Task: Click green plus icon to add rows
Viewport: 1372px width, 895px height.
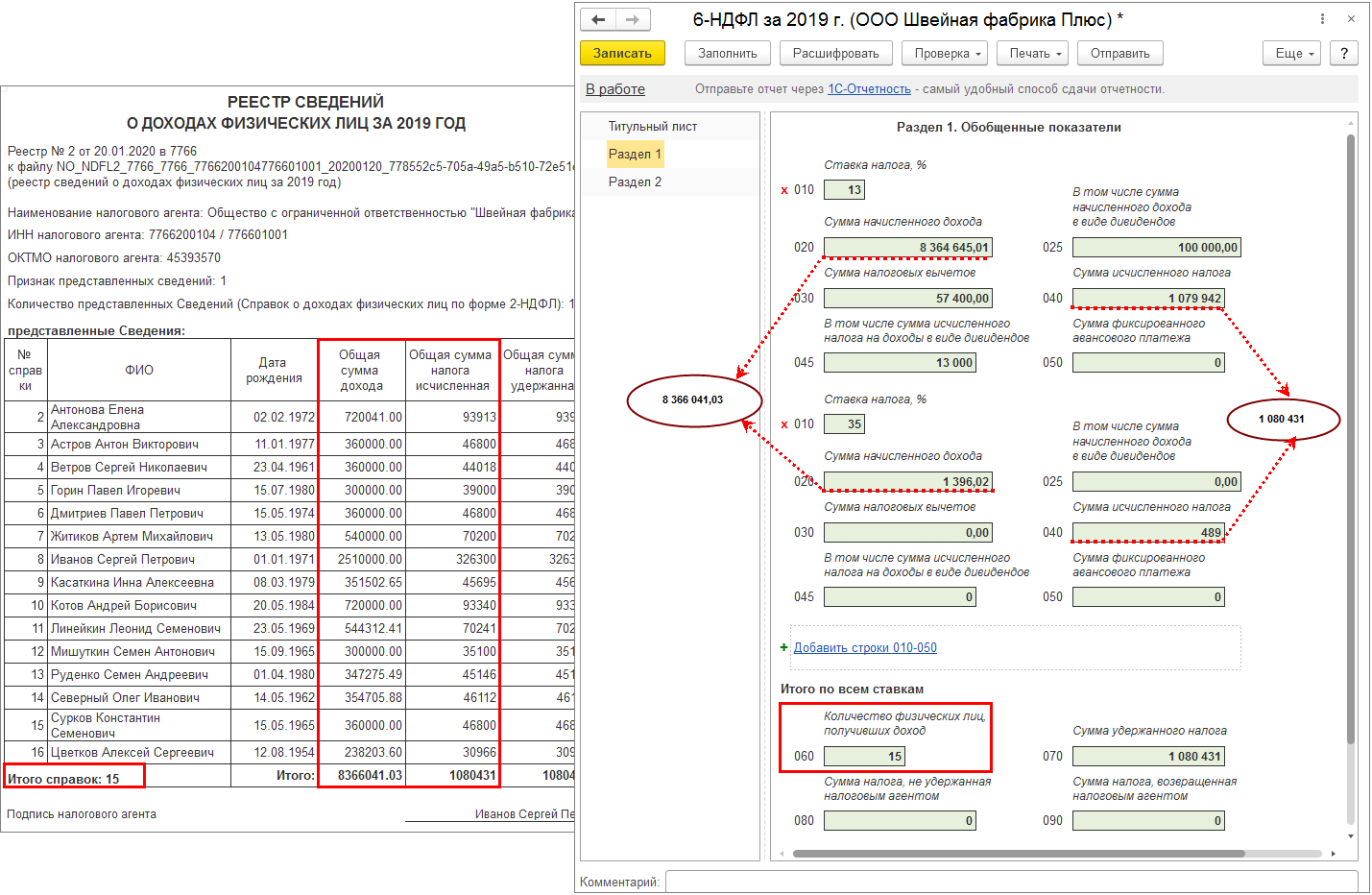Action: click(x=784, y=647)
